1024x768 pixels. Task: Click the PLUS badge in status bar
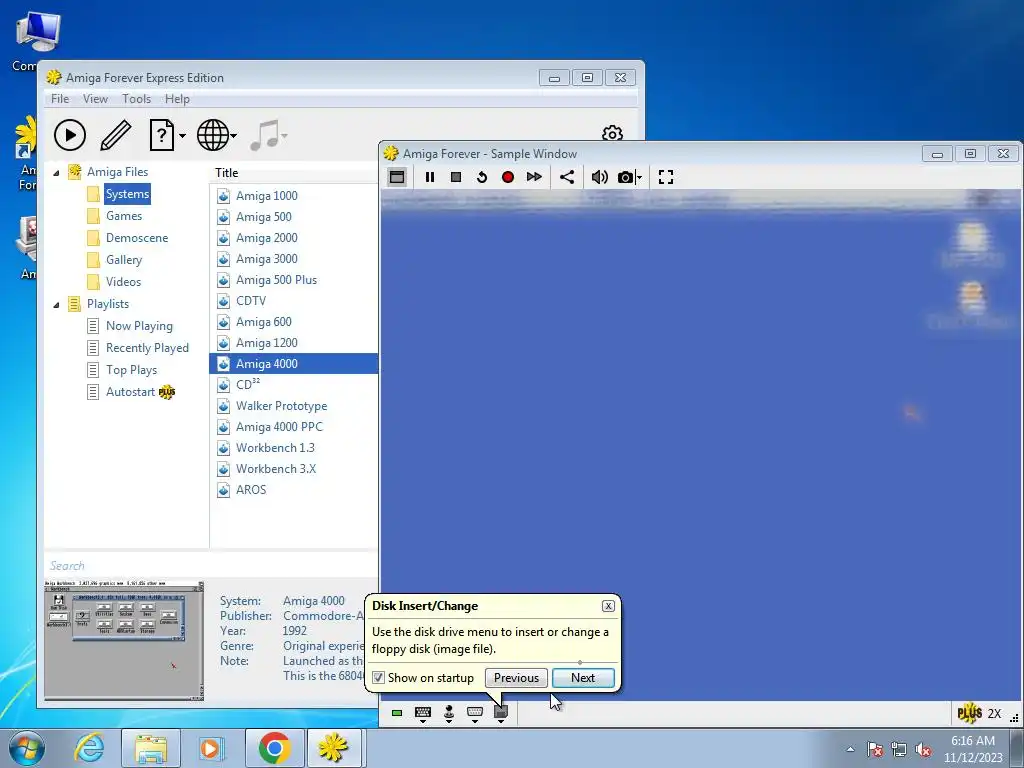[970, 713]
